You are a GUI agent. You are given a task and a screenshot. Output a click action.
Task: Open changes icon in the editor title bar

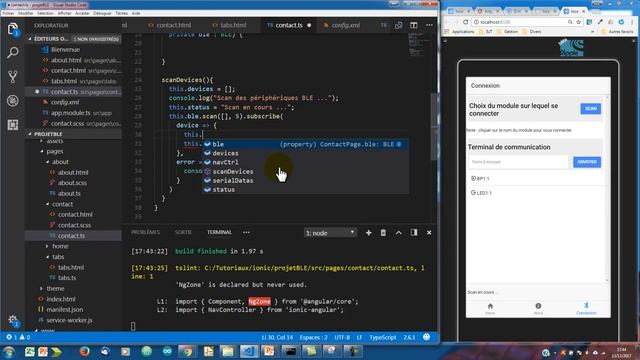(x=398, y=25)
